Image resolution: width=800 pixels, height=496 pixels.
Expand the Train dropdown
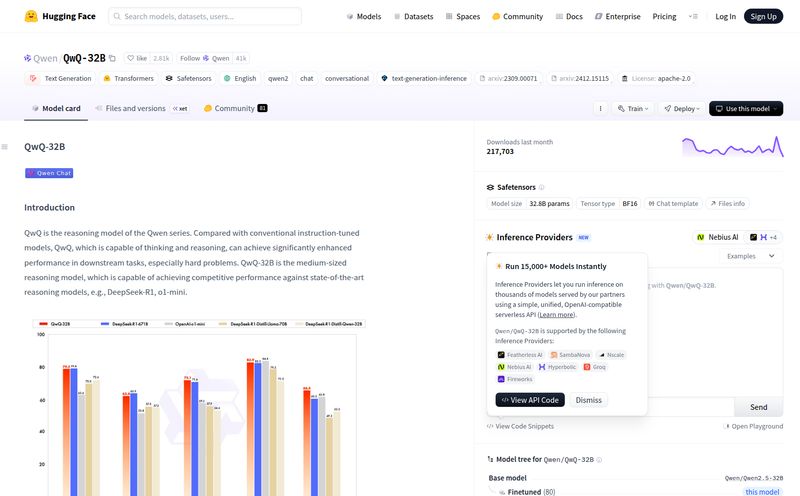(x=633, y=109)
